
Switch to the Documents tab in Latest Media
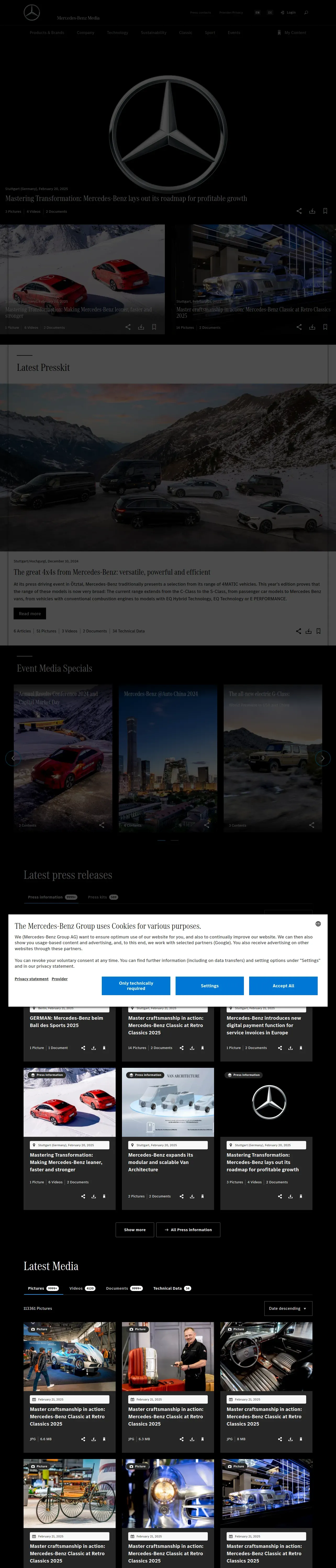pyautogui.click(x=124, y=1288)
